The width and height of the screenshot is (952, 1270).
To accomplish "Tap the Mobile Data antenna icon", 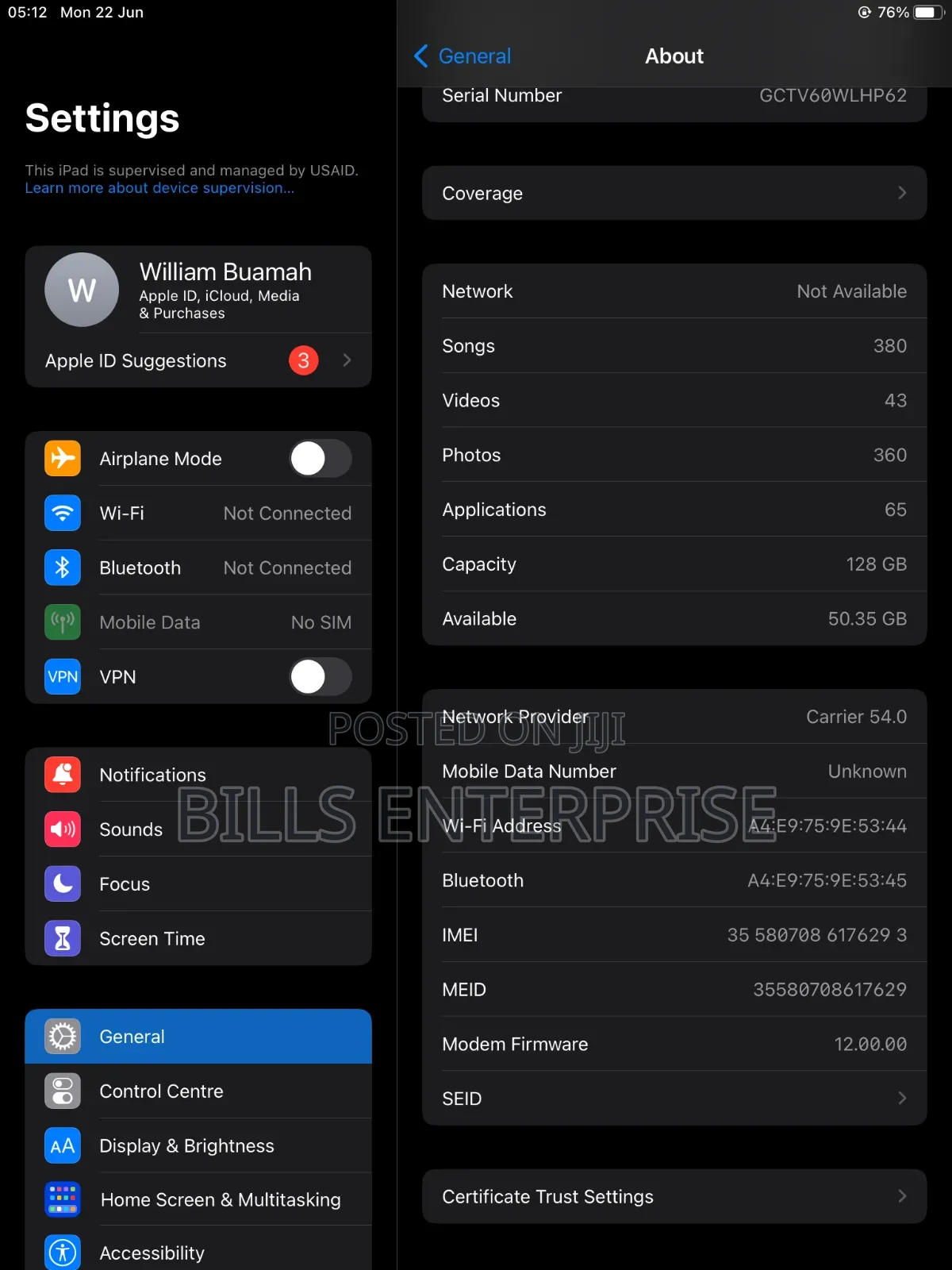I will [63, 622].
